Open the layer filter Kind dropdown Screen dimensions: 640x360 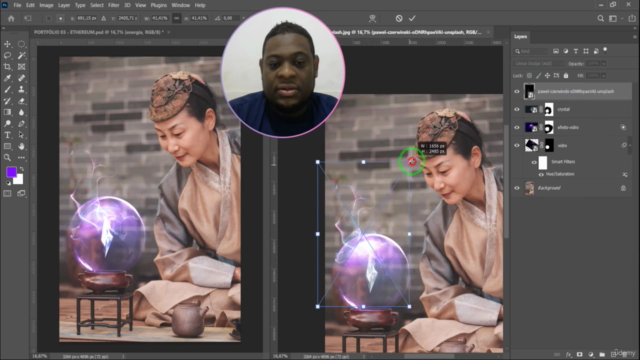531,51
